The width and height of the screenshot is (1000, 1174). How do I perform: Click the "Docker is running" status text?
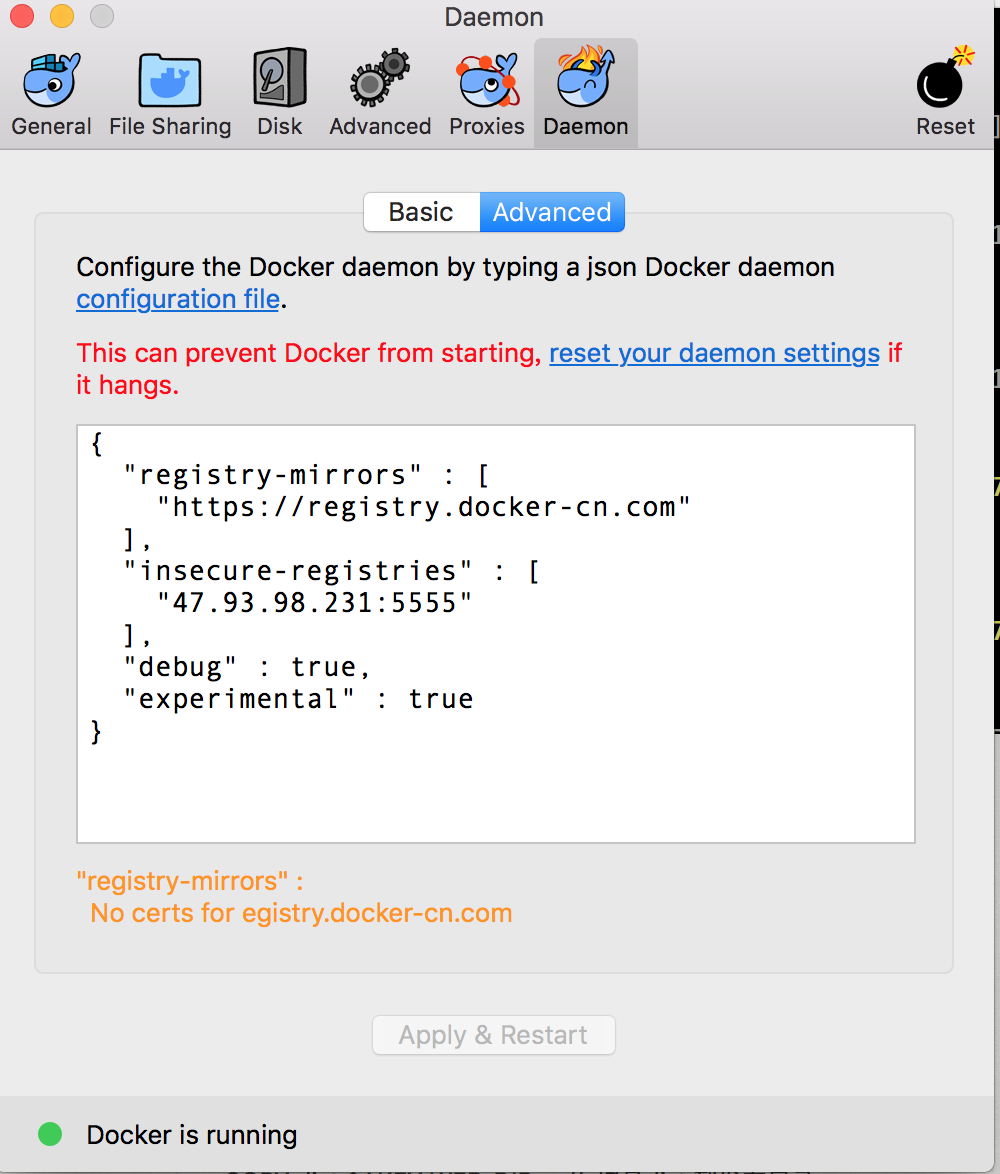click(192, 1135)
